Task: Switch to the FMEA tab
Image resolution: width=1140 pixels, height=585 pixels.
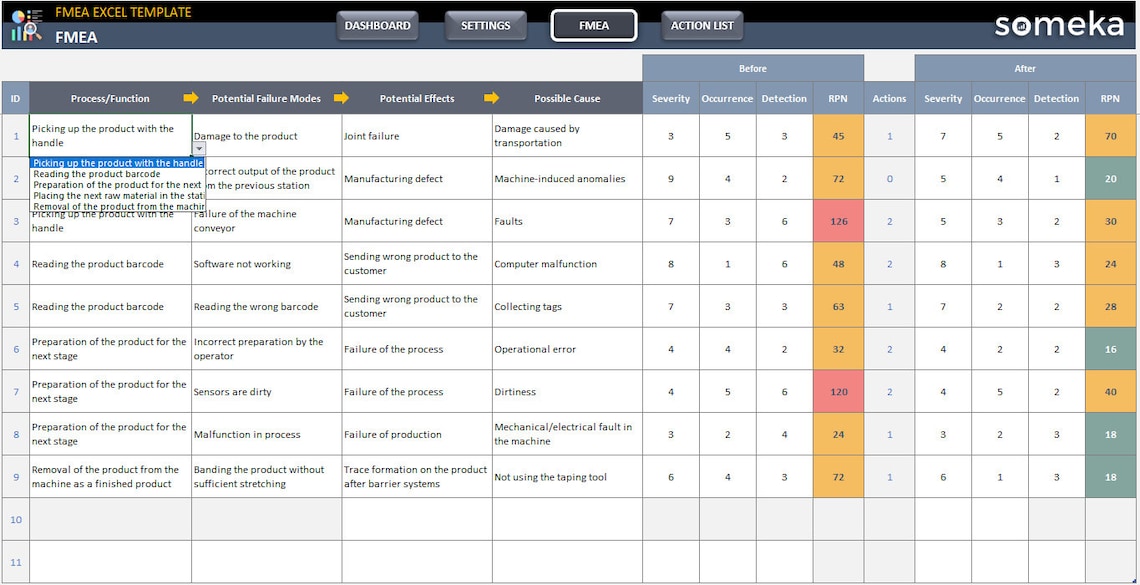Action: [x=594, y=26]
